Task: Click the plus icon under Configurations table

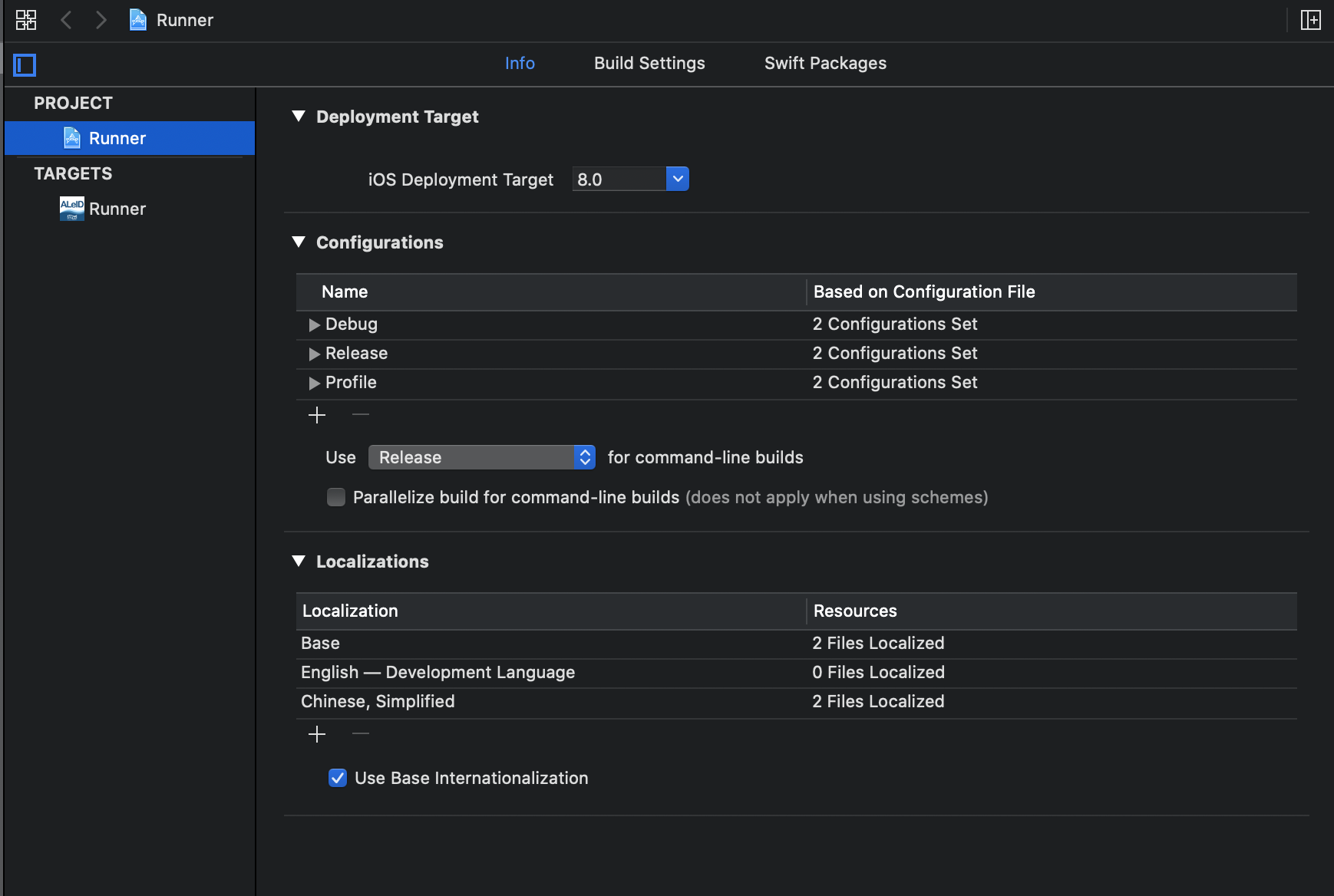Action: pos(317,415)
